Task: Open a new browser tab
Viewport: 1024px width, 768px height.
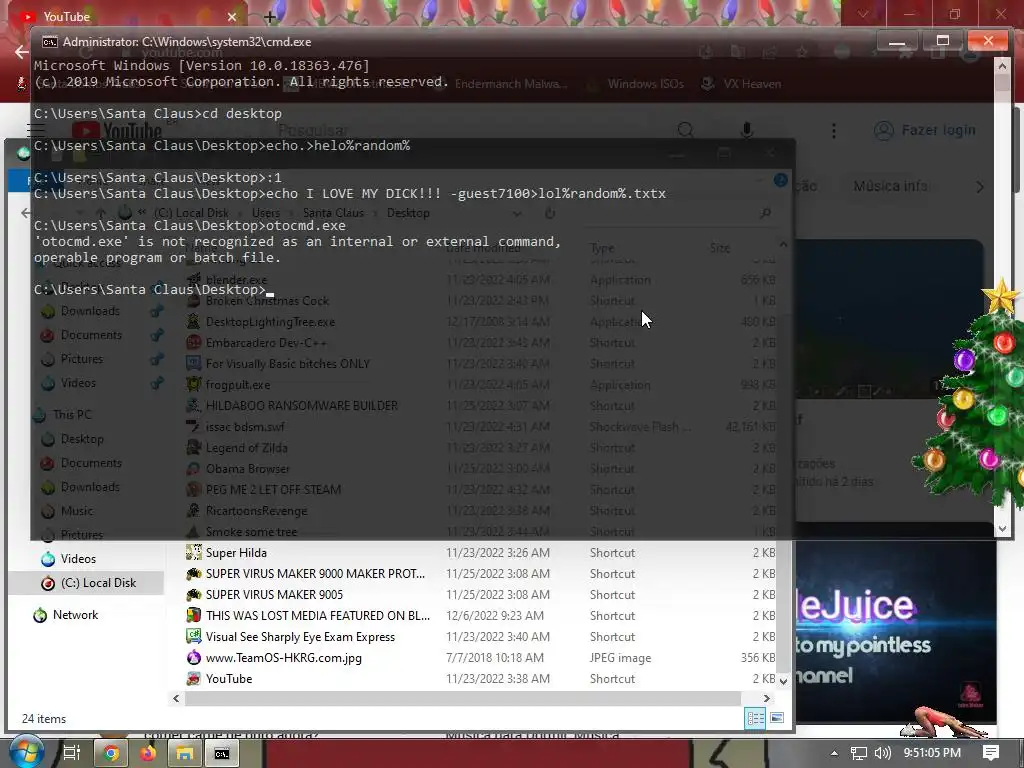Action: (270, 16)
